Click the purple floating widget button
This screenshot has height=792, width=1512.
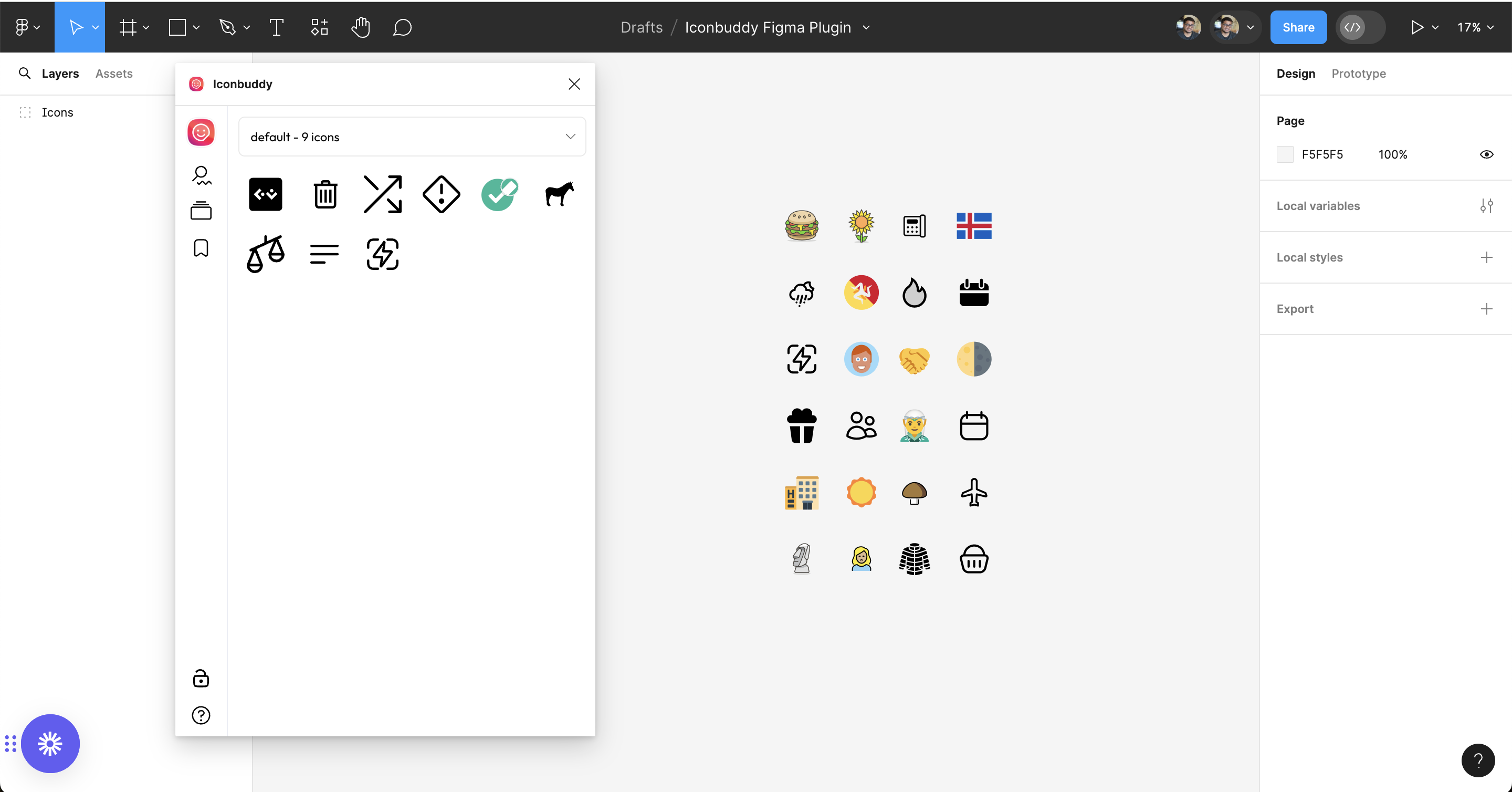click(50, 743)
